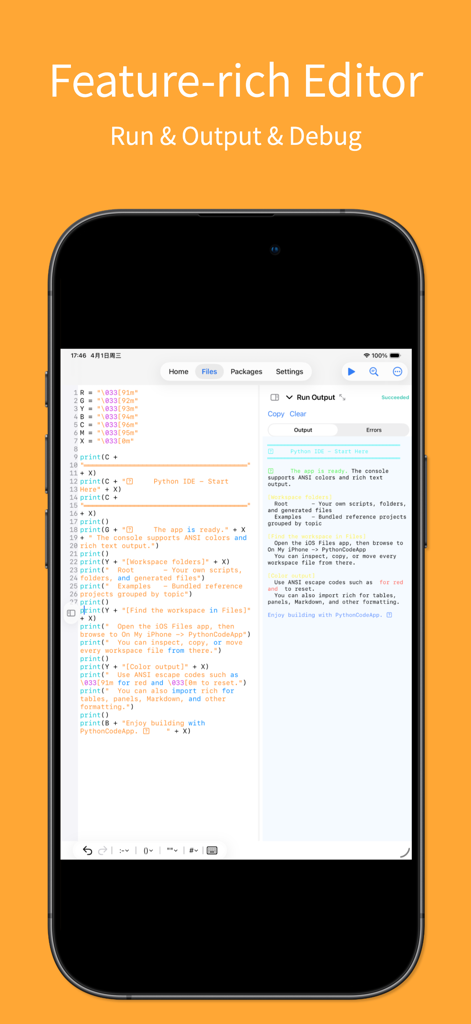Click the Succeeded status label
Viewport: 471px width, 1024px height.
(395, 397)
